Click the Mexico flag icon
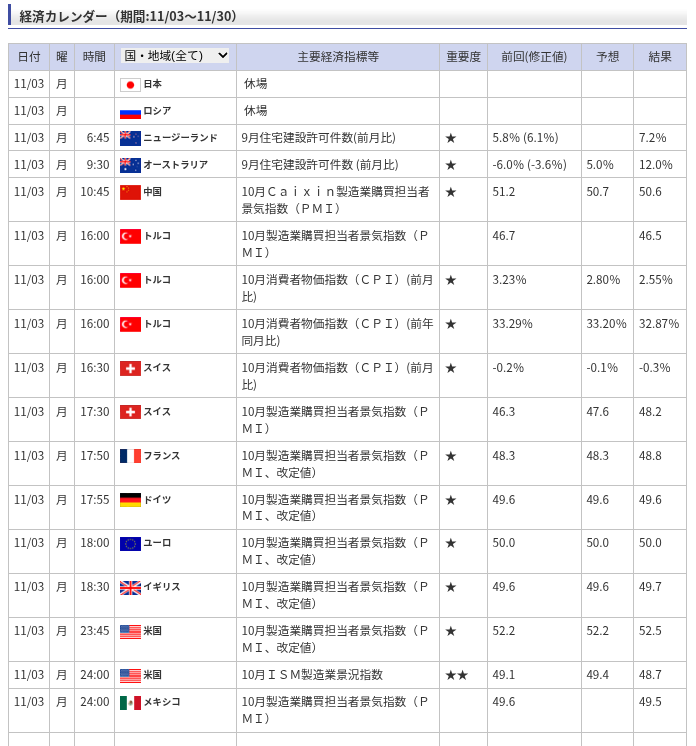Viewport: 696px width, 746px height. coord(130,702)
